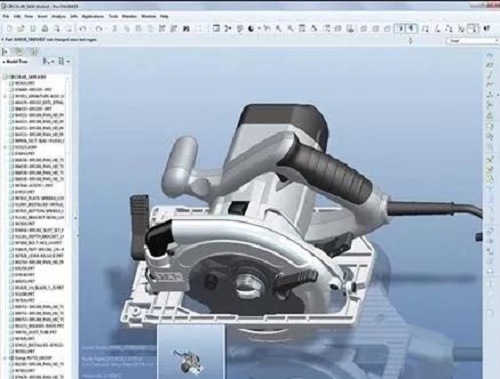Screen dimensions: 500x379
Task: Open the Model Tree Settings dropdown
Action: [64, 61]
